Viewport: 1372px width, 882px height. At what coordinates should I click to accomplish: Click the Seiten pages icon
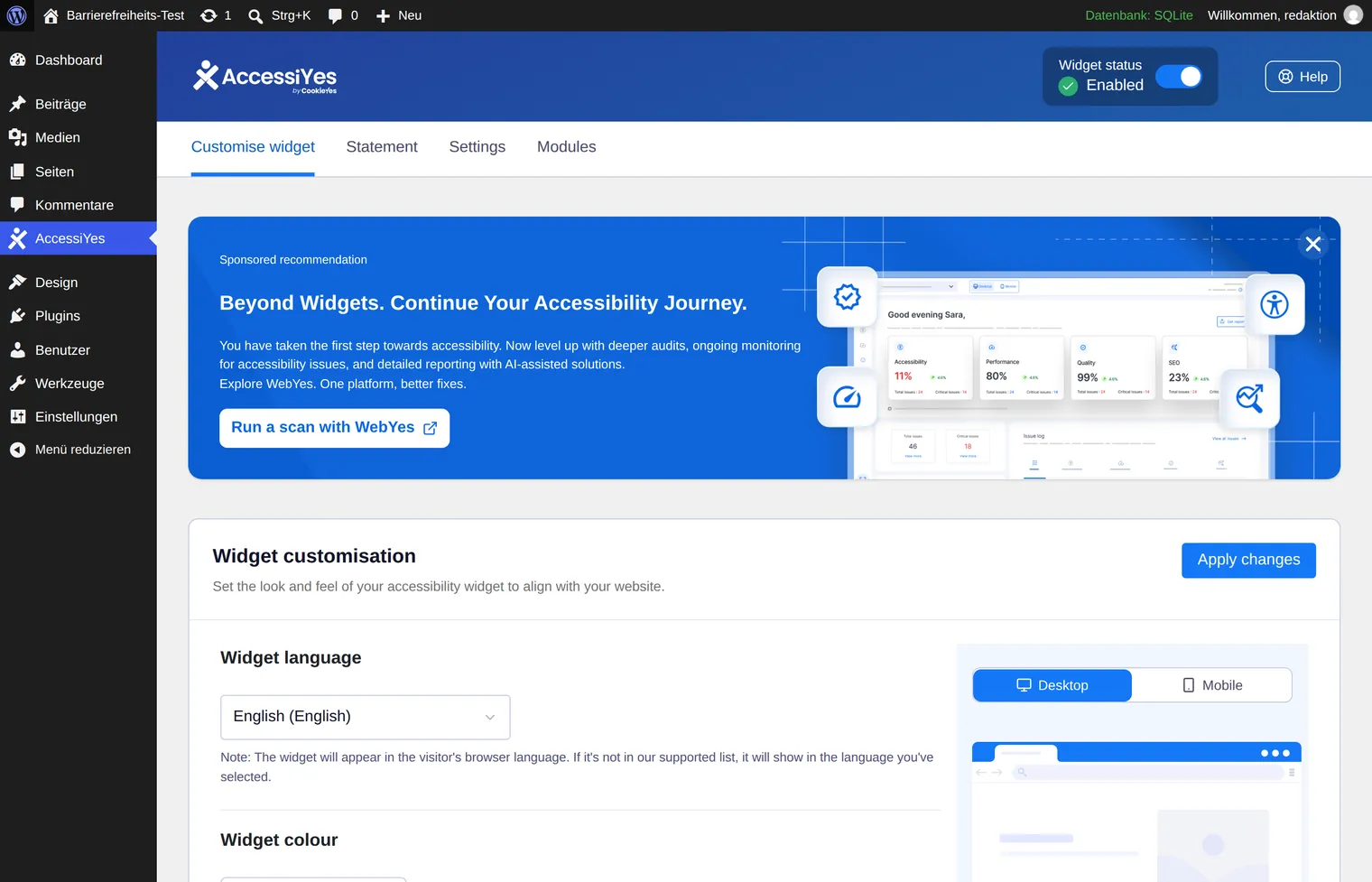17,172
